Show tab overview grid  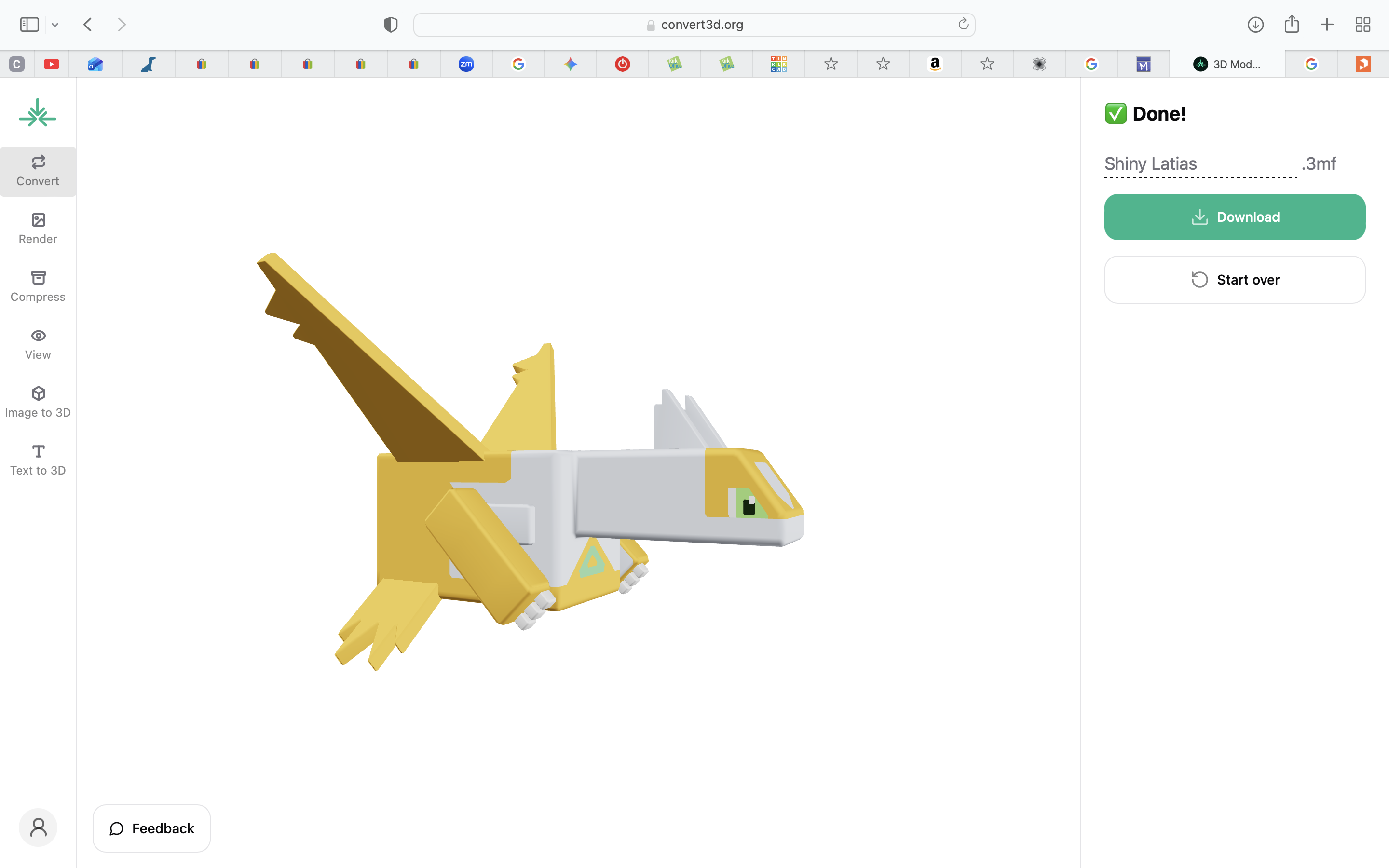click(x=1362, y=25)
